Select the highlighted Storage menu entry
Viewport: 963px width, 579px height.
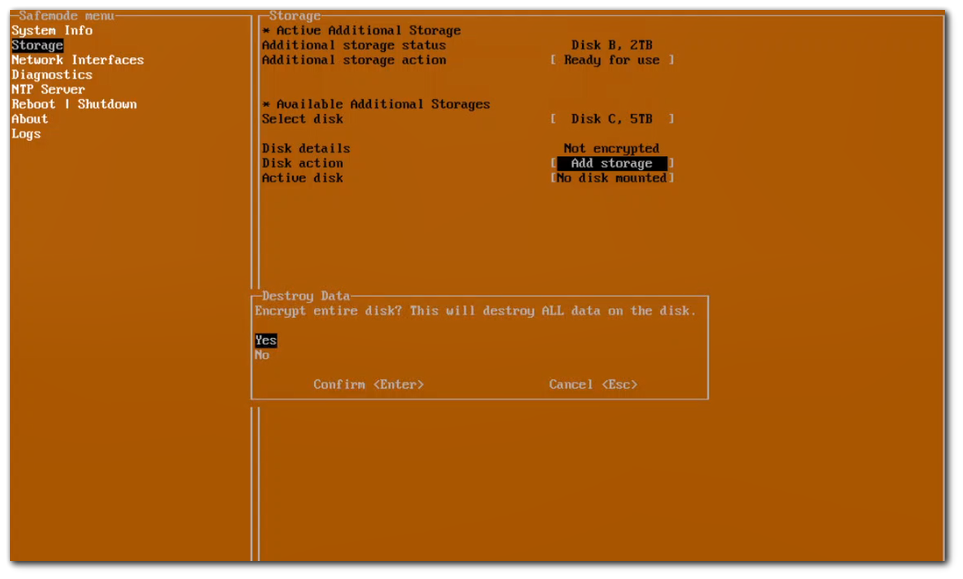coord(37,45)
